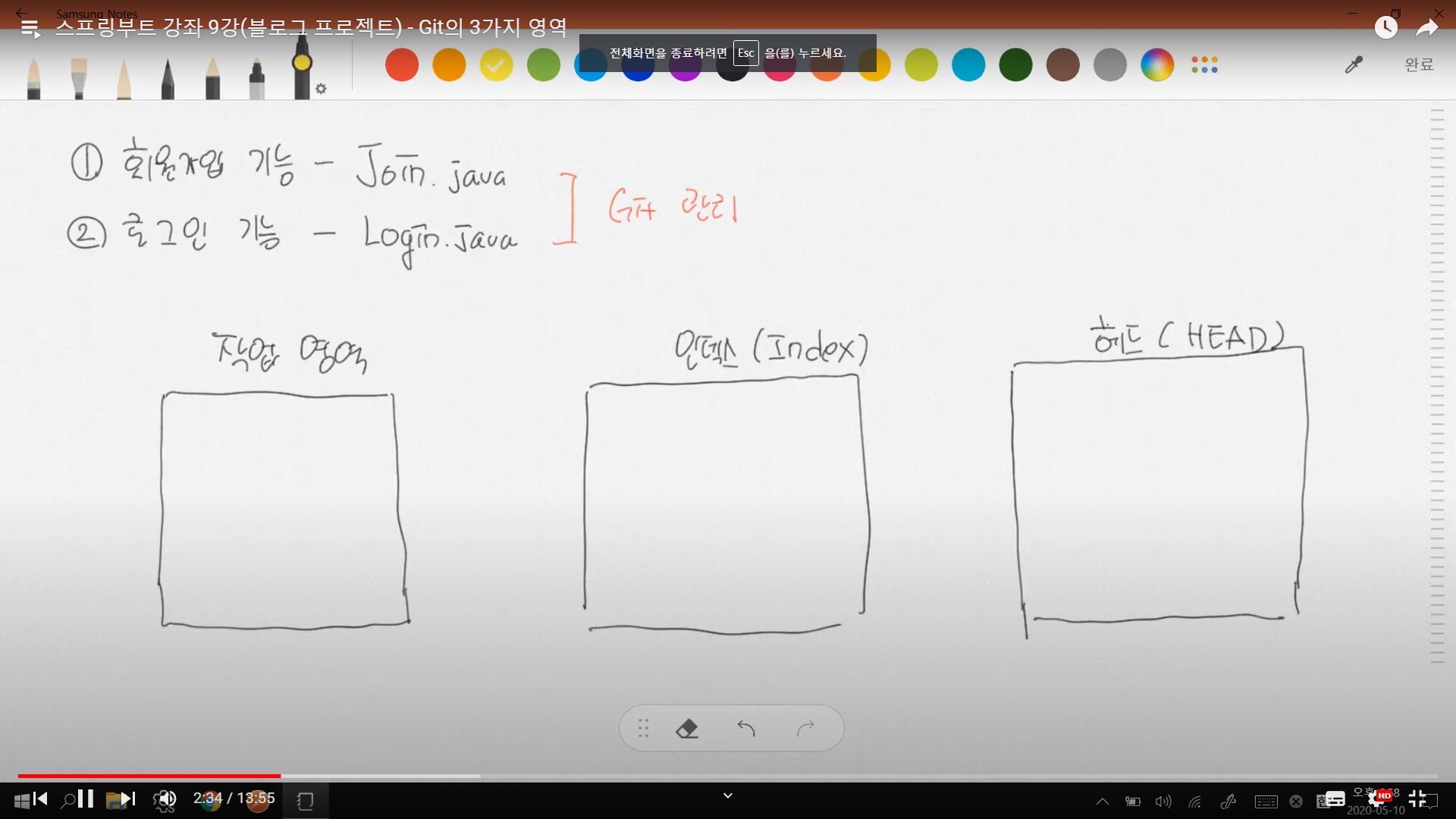The image size is (1456, 819).
Task: Exit fullscreen mode
Action: point(1417,798)
